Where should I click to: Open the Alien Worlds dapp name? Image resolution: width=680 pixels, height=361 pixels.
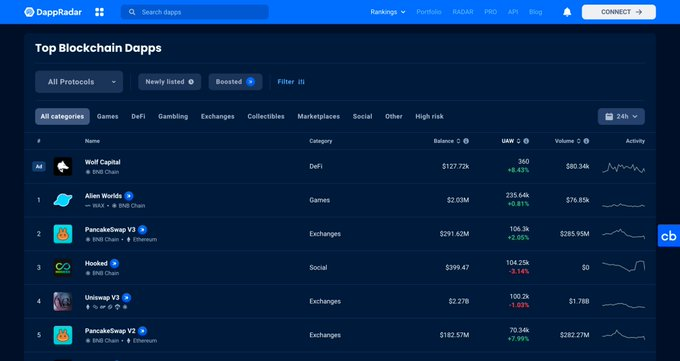pyautogui.click(x=103, y=196)
